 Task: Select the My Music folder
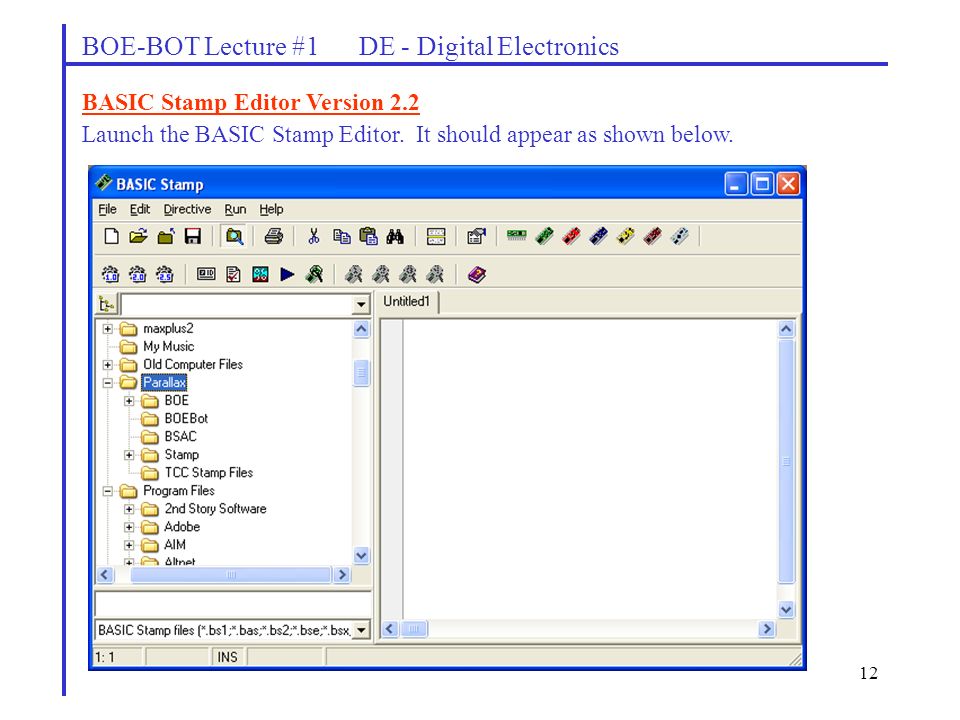(168, 347)
